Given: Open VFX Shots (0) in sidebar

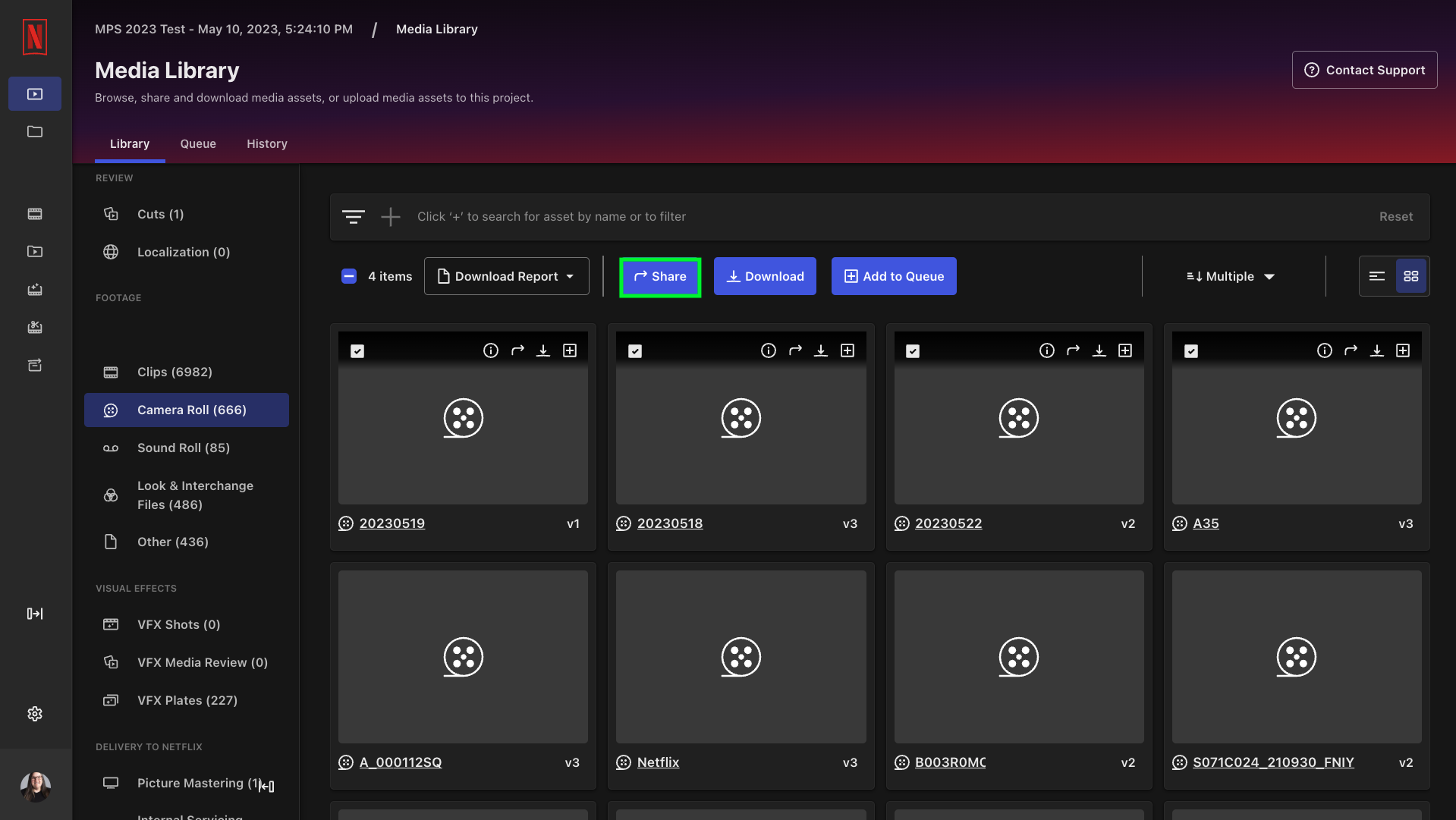Looking at the screenshot, I should pos(187,624).
